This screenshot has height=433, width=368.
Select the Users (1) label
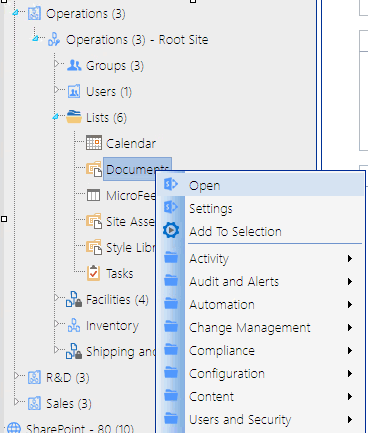click(109, 92)
